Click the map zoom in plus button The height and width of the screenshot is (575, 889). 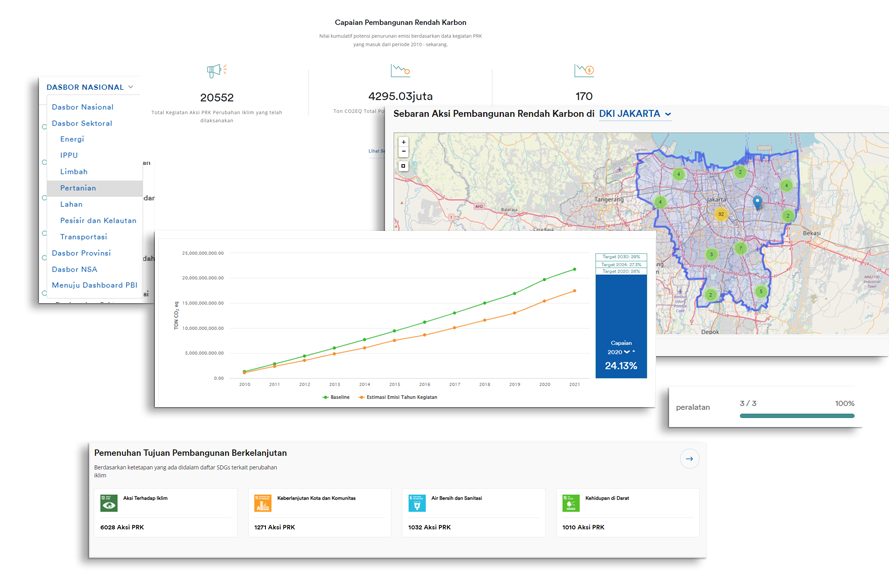(x=403, y=141)
